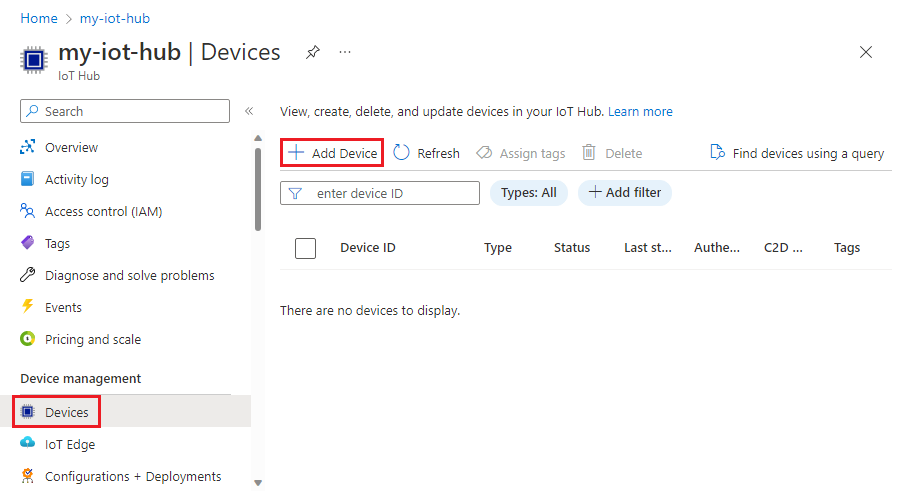Open the Types: All filter dropdown
This screenshot has height=491, width=902.
pos(528,192)
